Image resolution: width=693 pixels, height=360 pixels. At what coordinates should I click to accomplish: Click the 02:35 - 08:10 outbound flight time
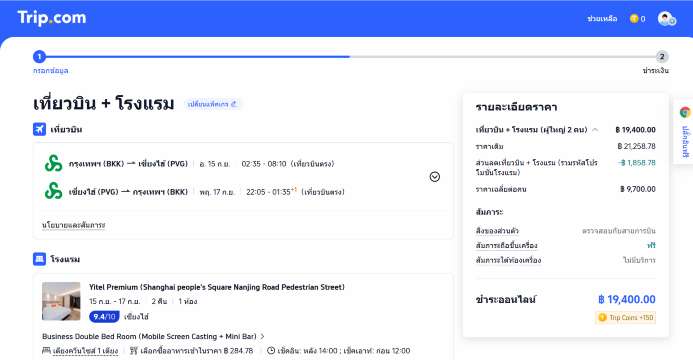tap(264, 164)
